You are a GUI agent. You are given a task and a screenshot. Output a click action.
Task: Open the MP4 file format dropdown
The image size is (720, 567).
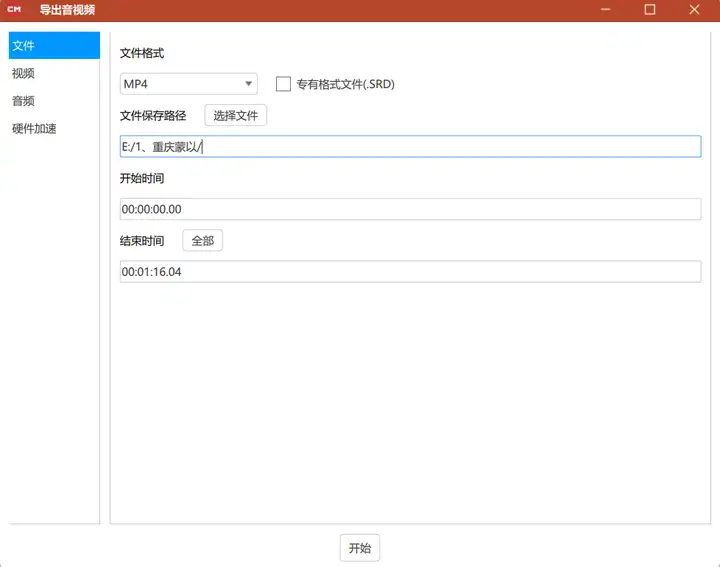[x=188, y=84]
